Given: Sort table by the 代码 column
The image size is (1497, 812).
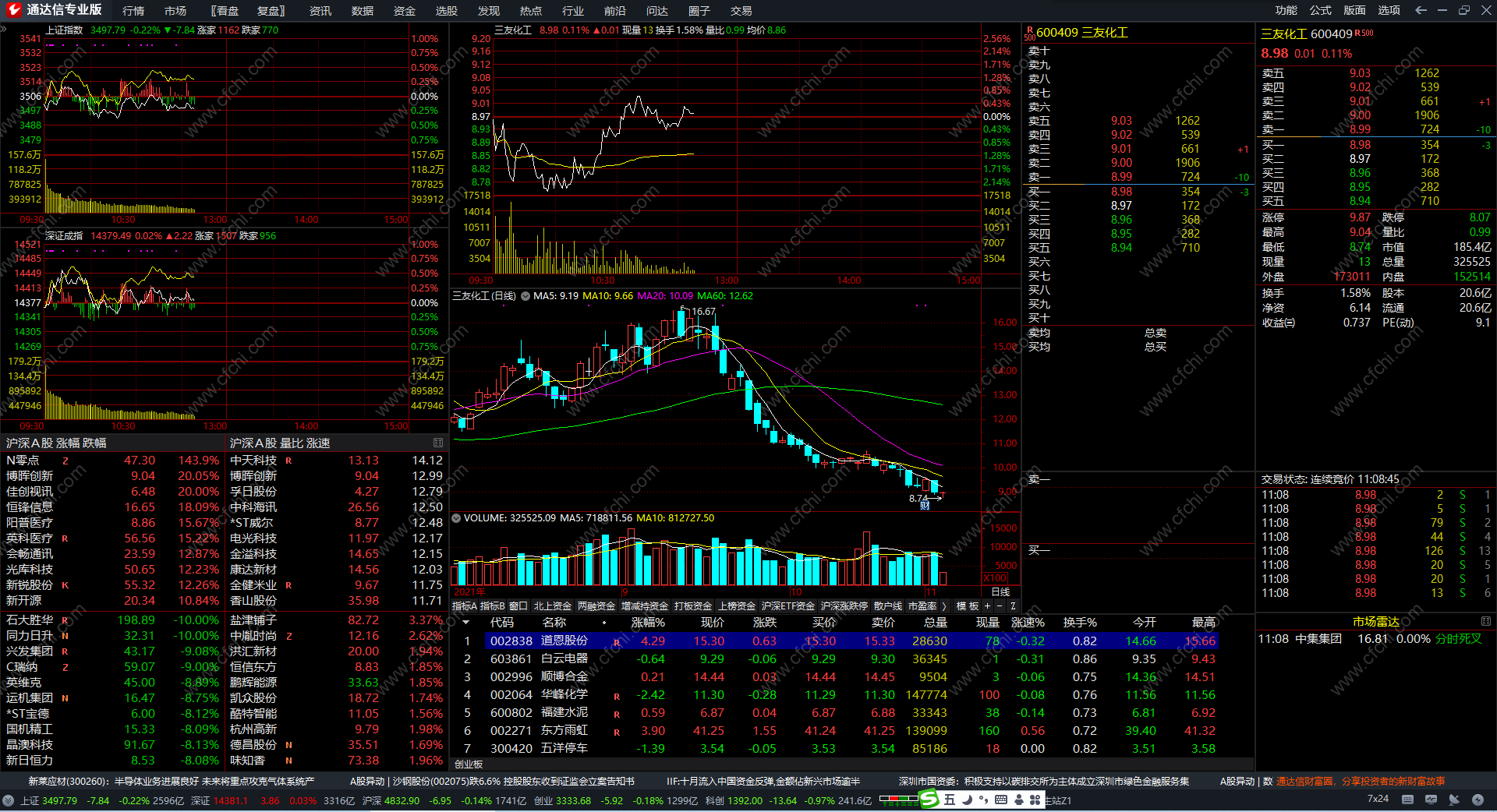Looking at the screenshot, I should [502, 623].
